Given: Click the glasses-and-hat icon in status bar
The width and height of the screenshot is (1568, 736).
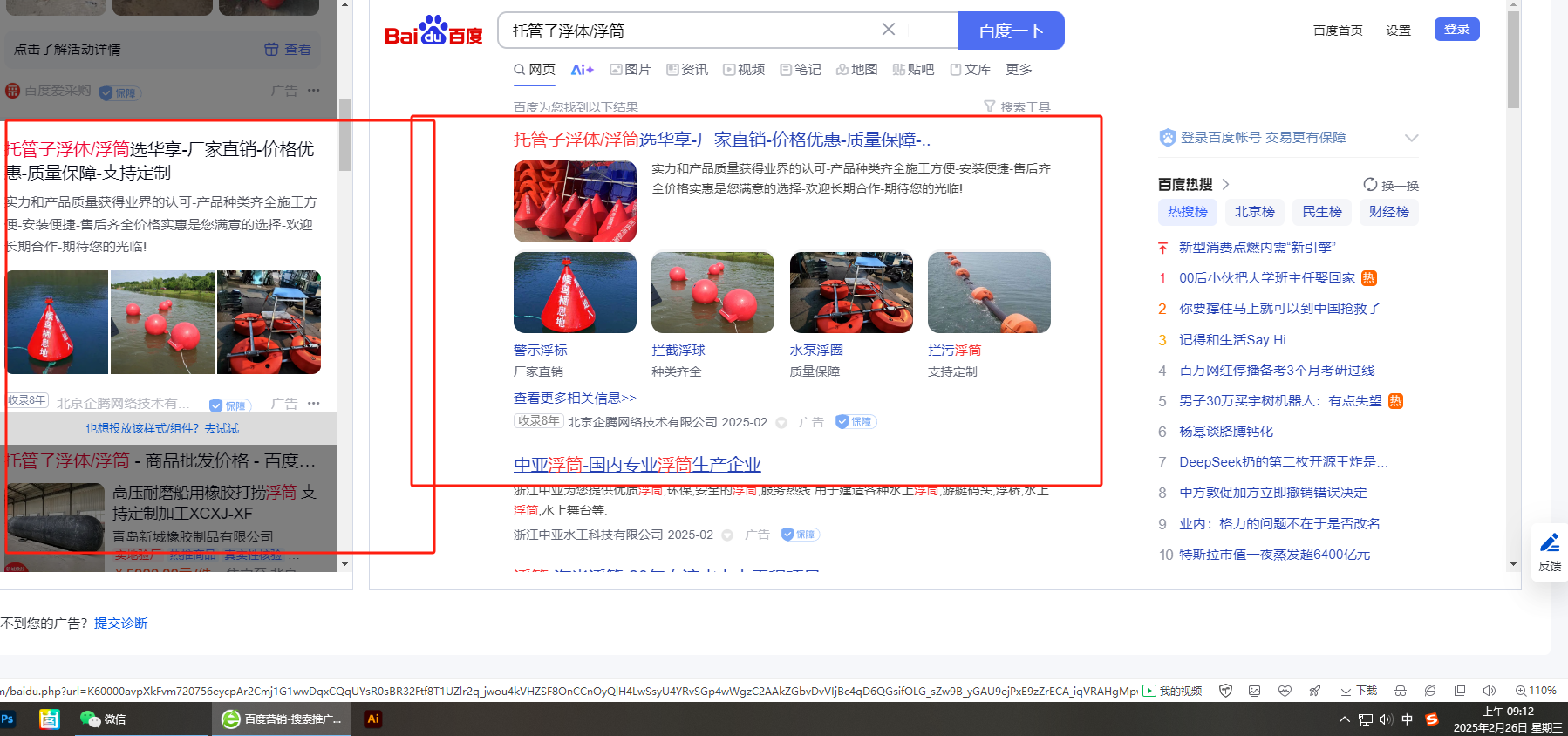Looking at the screenshot, I should [1401, 692].
